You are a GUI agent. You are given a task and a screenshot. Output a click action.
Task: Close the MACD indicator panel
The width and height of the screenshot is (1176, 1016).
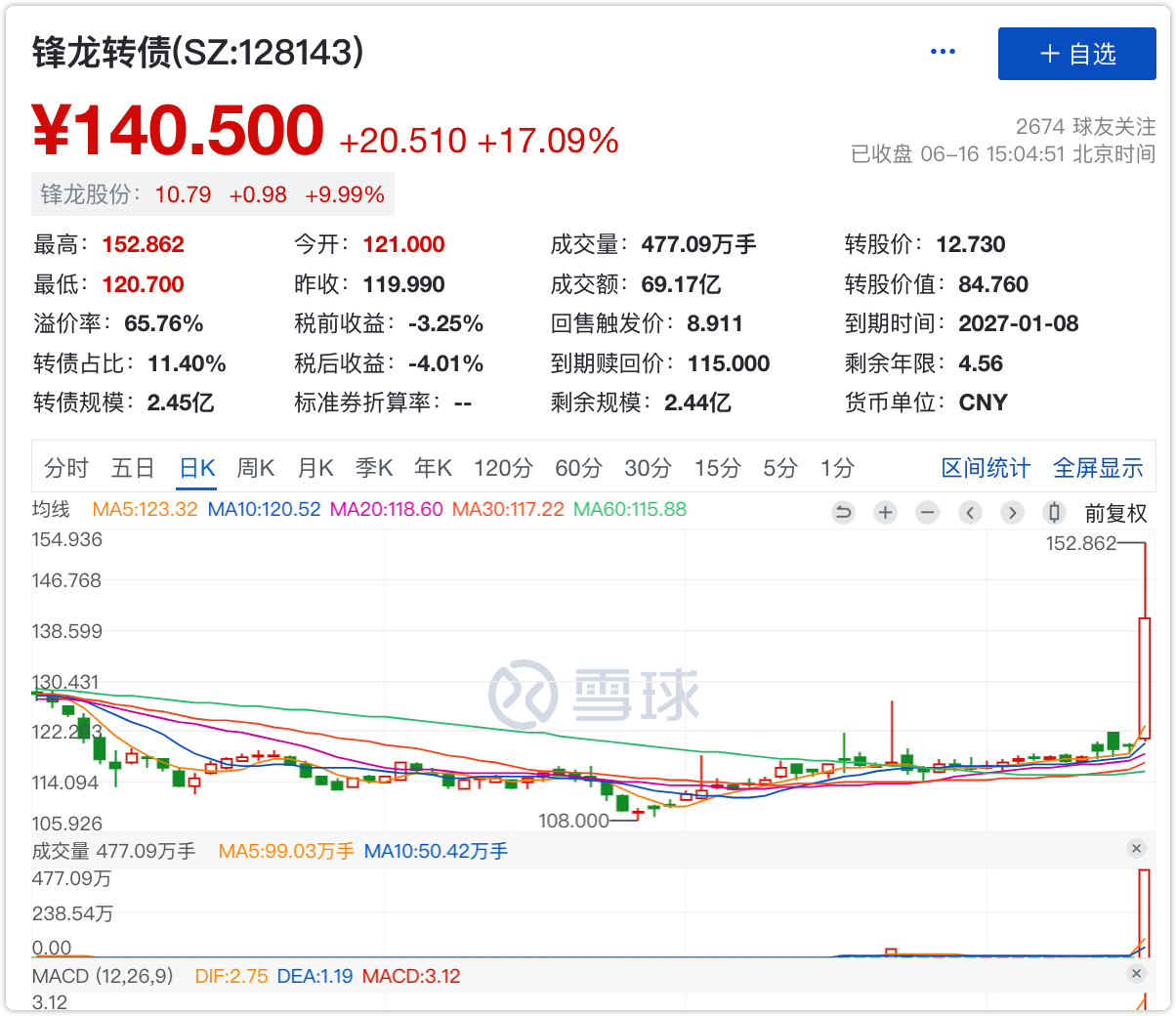click(1136, 974)
